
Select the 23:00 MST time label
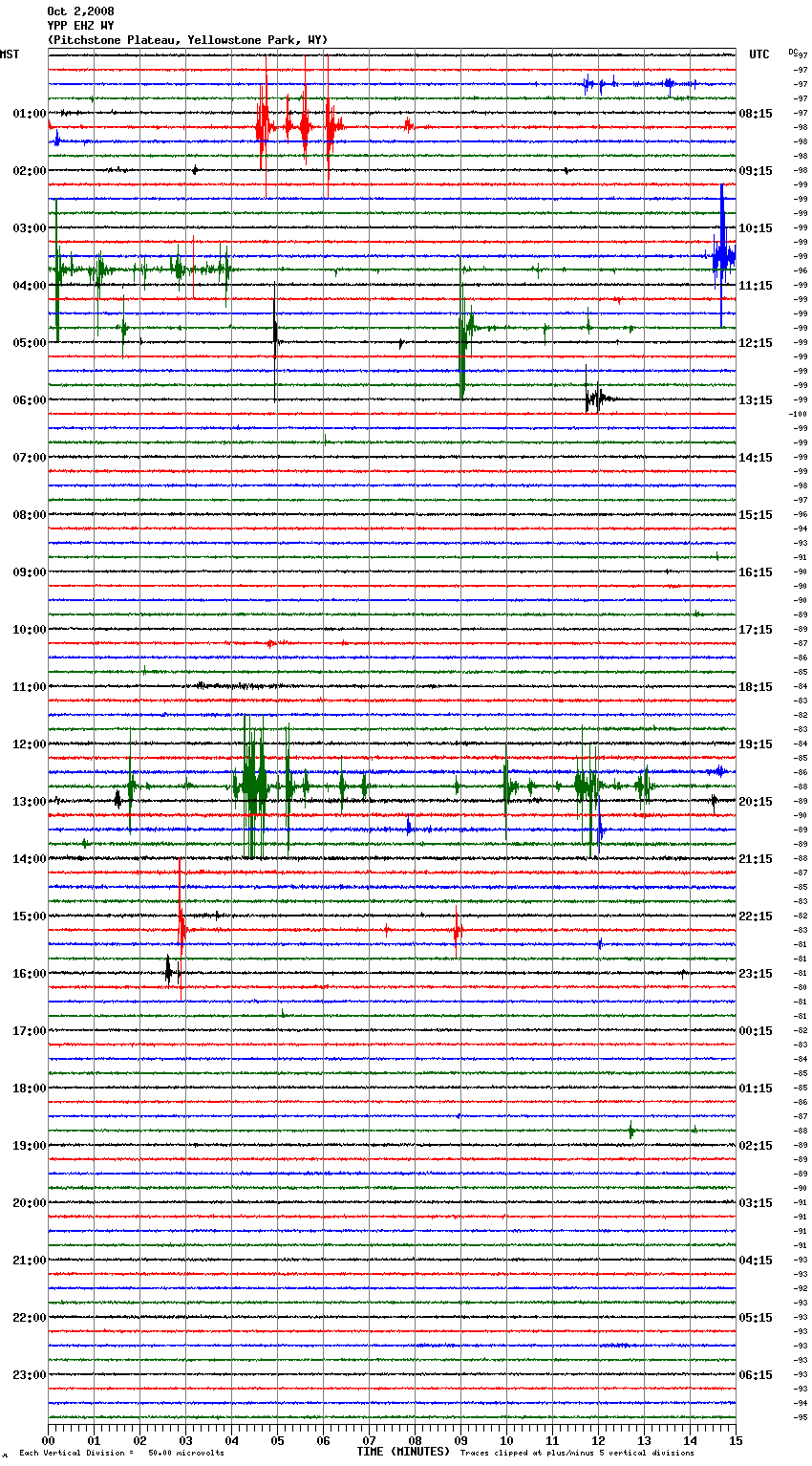tap(30, 1374)
